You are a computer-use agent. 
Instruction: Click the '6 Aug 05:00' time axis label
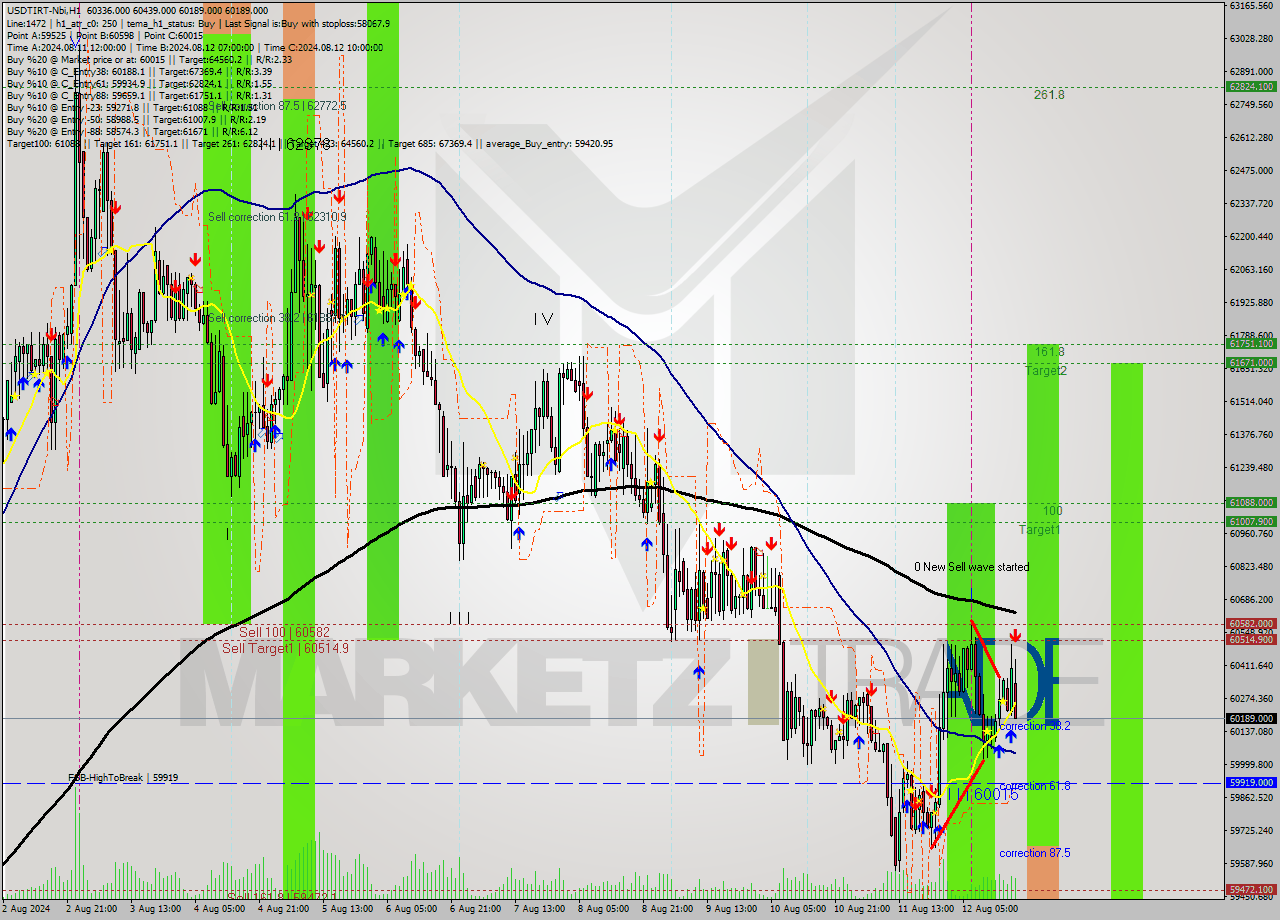tap(411, 909)
